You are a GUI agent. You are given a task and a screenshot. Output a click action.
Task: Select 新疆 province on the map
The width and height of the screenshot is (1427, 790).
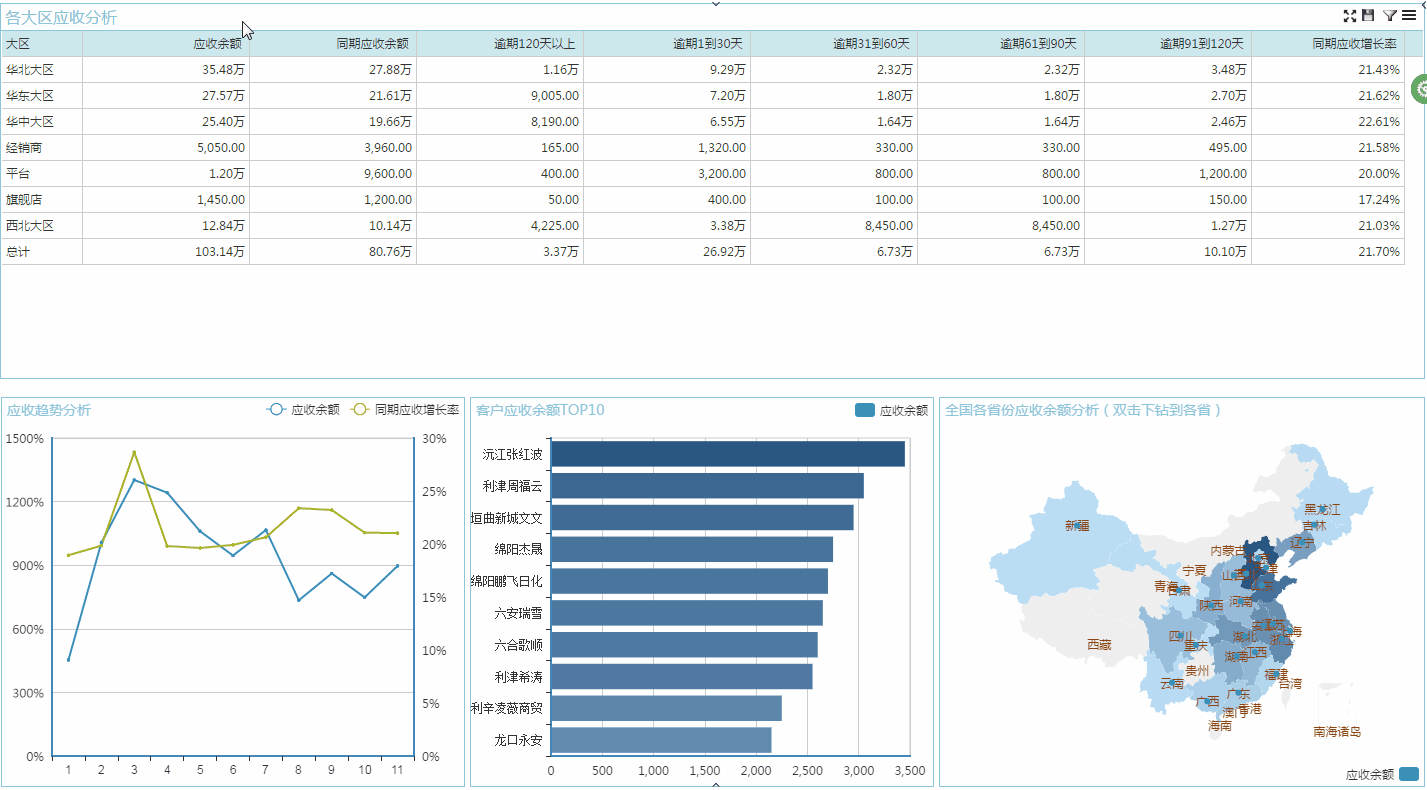(x=1077, y=525)
